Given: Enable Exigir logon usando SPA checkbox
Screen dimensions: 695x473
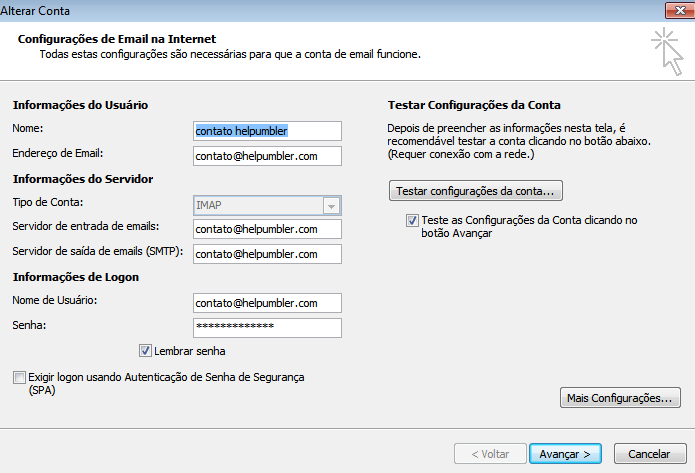Looking at the screenshot, I should click(x=19, y=378).
